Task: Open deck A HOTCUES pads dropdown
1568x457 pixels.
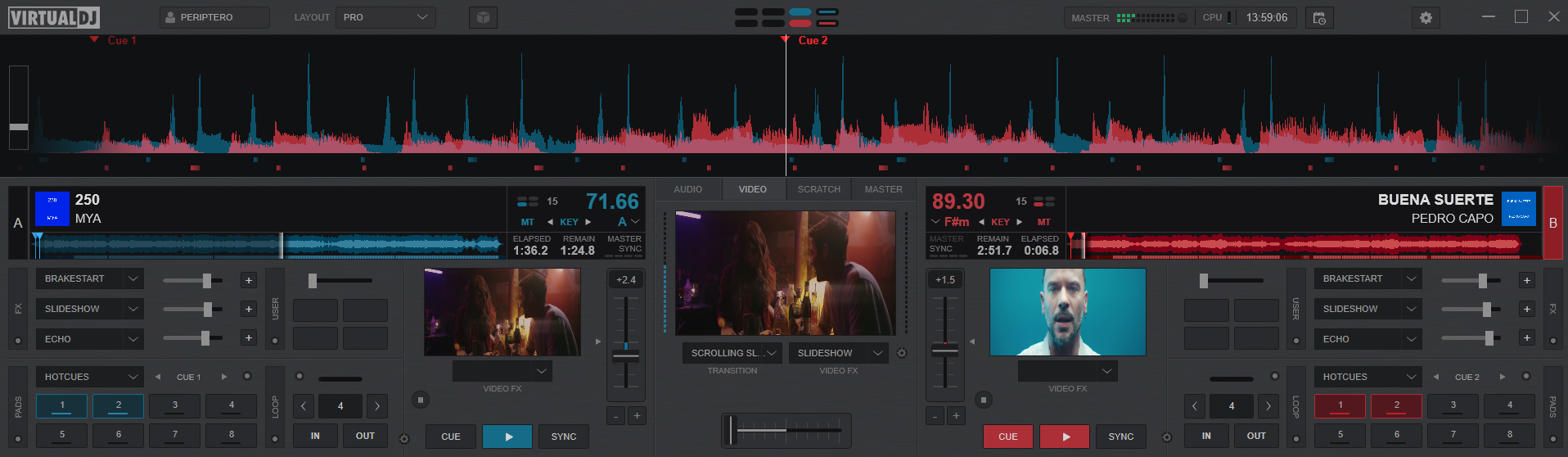Action: point(90,377)
